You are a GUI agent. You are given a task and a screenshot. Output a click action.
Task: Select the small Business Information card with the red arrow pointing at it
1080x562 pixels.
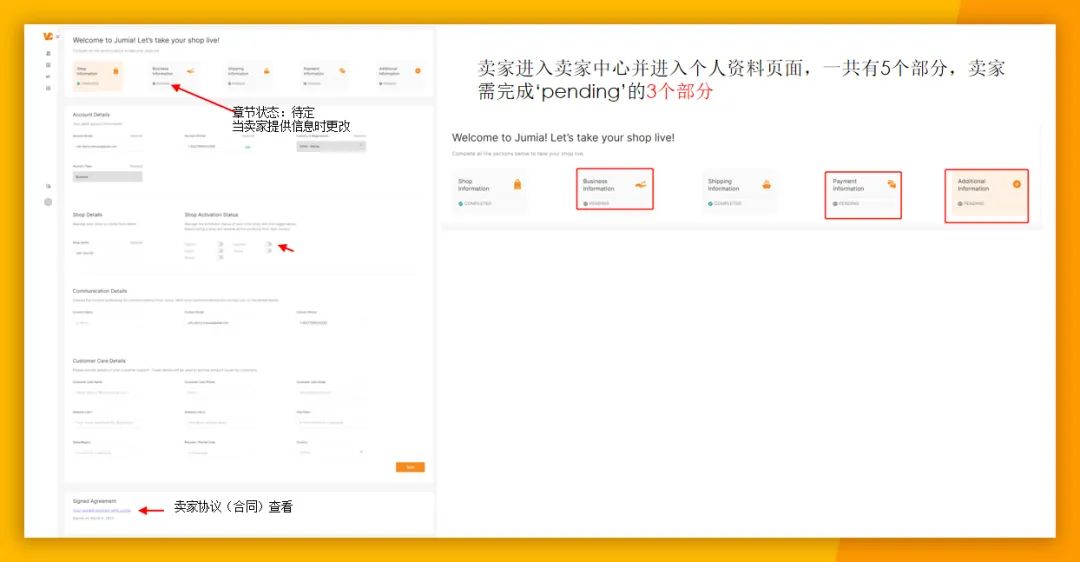172,76
